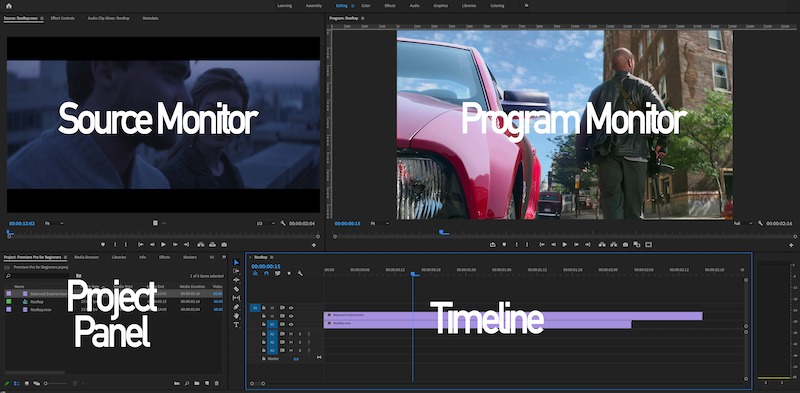Viewport: 800px width, 393px height.
Task: Switch to the Audio workspace
Action: 415,6
